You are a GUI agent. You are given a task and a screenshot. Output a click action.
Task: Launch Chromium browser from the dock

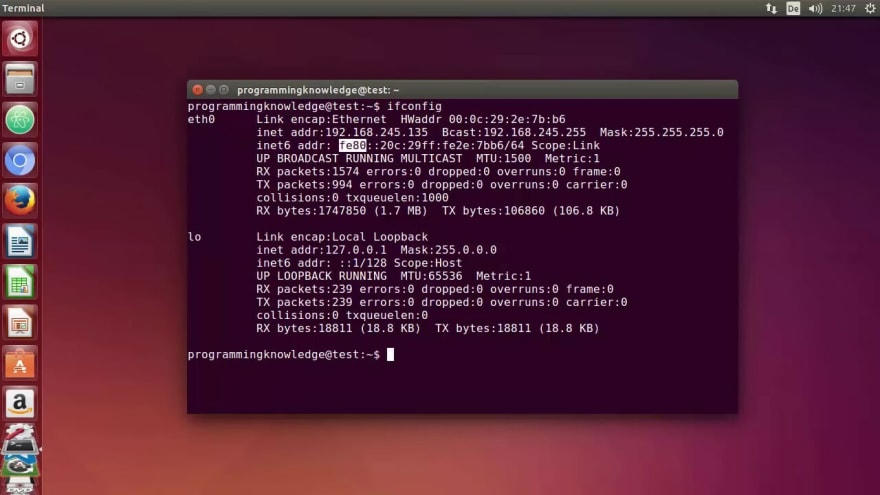pyautogui.click(x=20, y=161)
